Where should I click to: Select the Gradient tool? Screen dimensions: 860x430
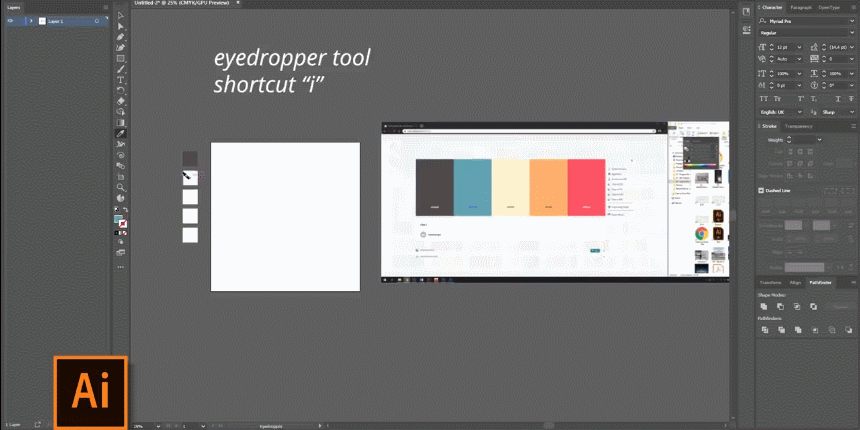click(x=121, y=123)
